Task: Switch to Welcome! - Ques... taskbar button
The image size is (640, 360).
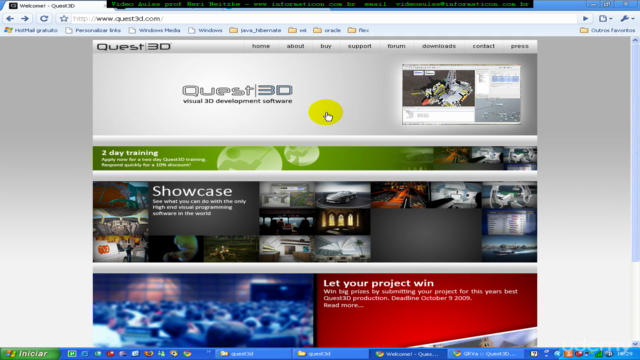Action: (407, 353)
